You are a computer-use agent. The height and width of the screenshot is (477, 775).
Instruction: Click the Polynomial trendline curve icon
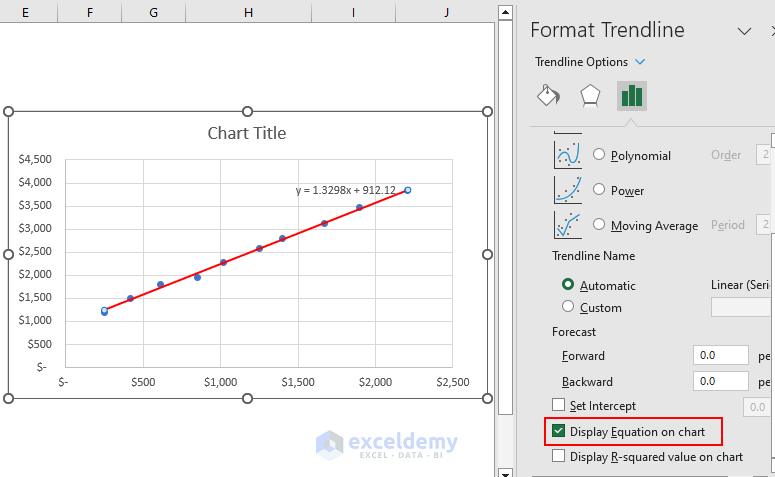[568, 155]
